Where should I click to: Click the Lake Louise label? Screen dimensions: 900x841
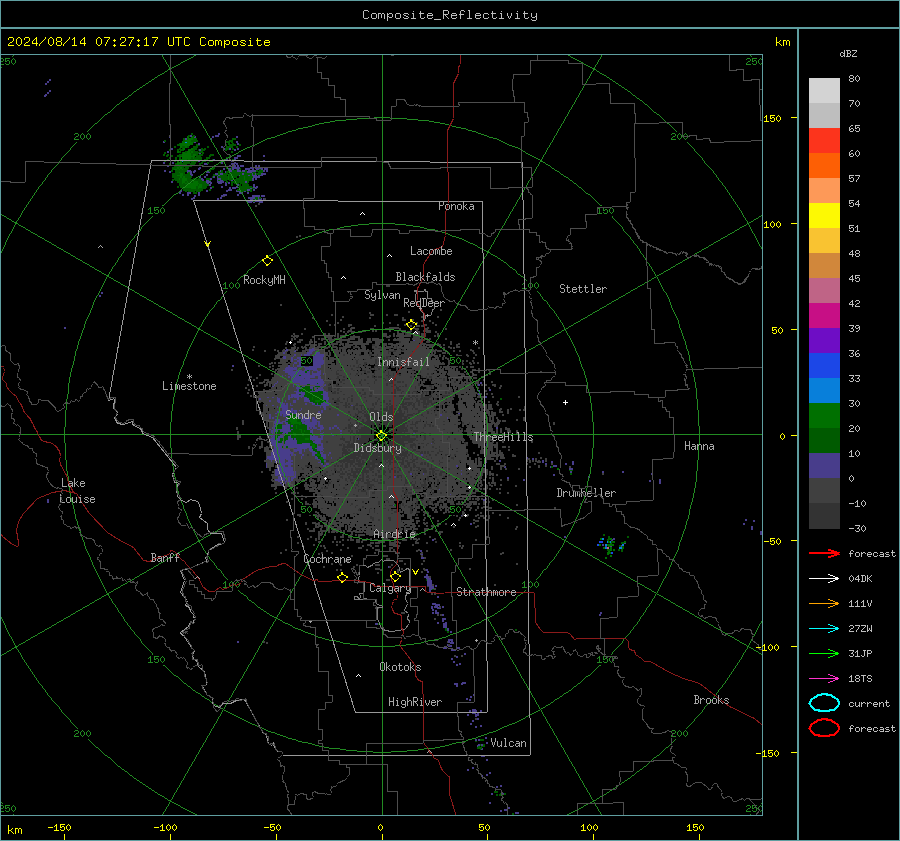tap(77, 491)
